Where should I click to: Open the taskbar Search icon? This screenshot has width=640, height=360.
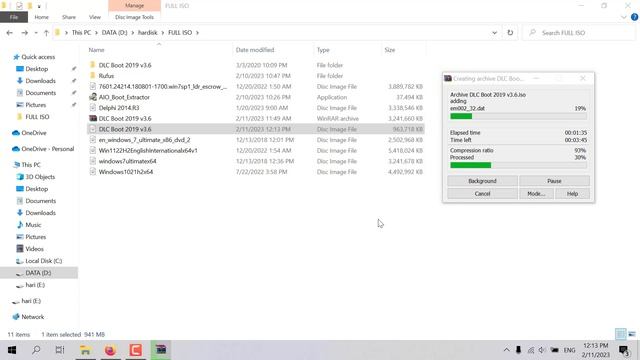(x=36, y=350)
